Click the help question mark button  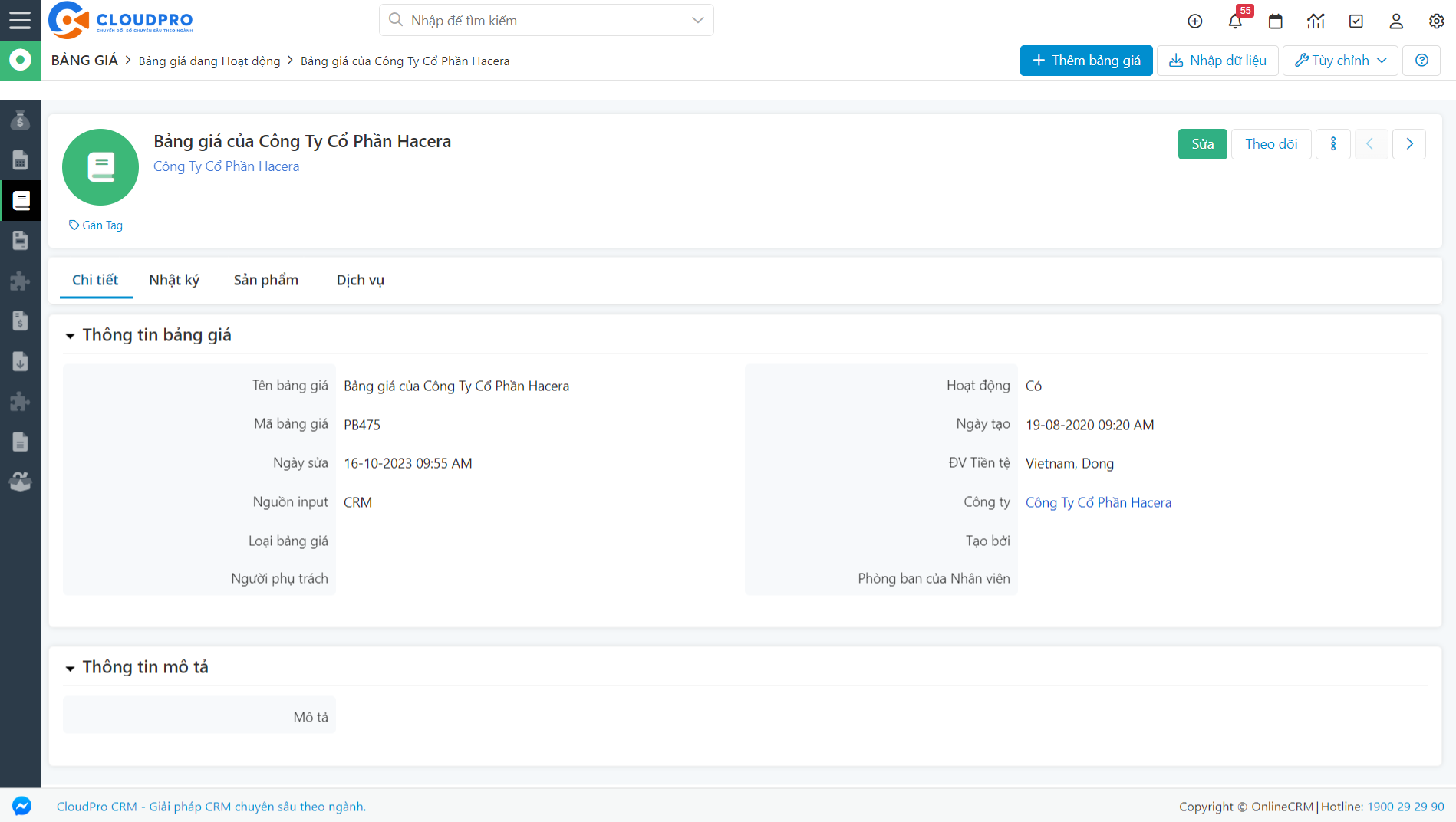[x=1421, y=61]
